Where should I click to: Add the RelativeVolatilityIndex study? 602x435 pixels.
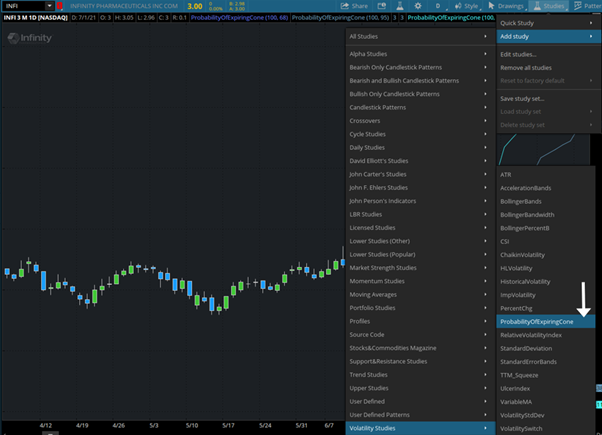click(546, 335)
